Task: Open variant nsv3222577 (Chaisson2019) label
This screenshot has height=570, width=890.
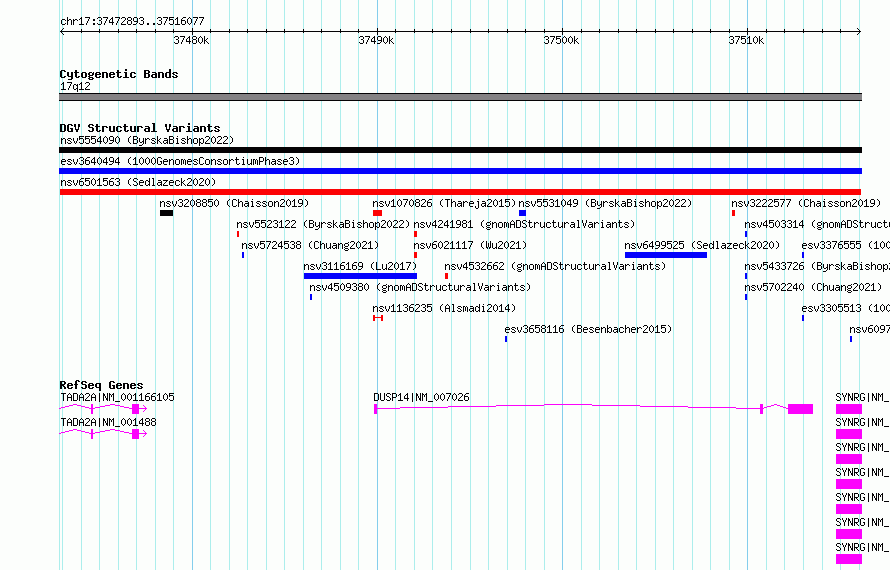Action: pos(806,203)
